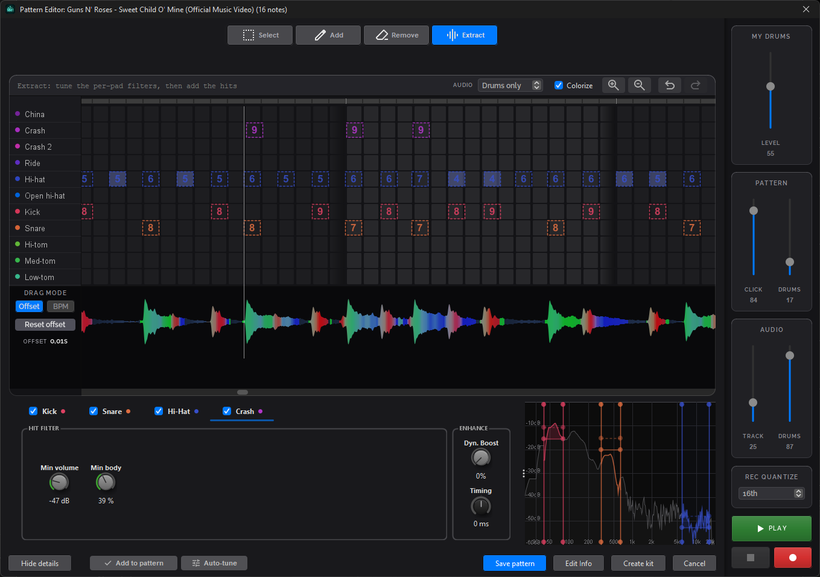Click the Hide details button
Screen dimensions: 820x577
point(40,563)
